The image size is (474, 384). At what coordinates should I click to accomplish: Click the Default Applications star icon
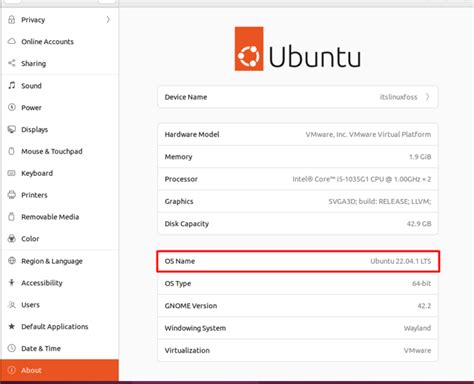12,326
